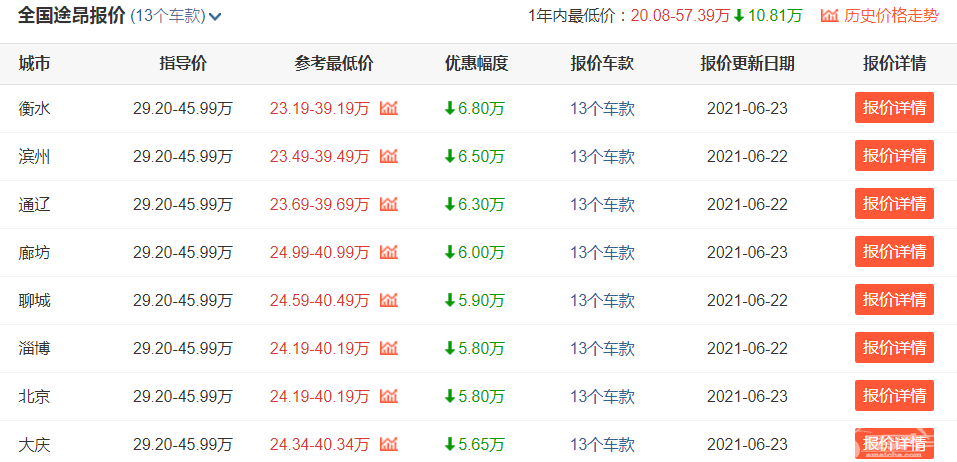Click the 20.08-57.39万 yearly lowest price
The image size is (957, 462).
tap(680, 16)
